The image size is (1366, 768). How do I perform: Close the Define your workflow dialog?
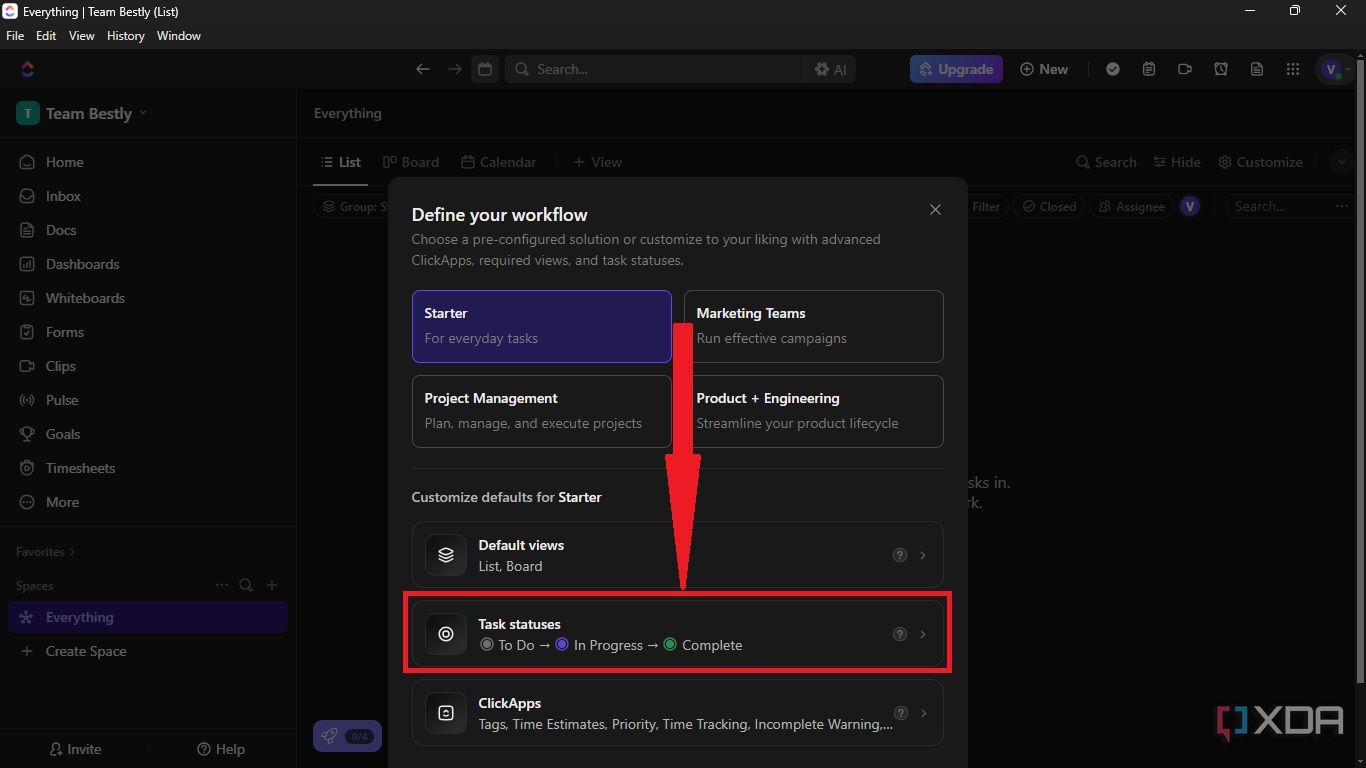pos(935,210)
